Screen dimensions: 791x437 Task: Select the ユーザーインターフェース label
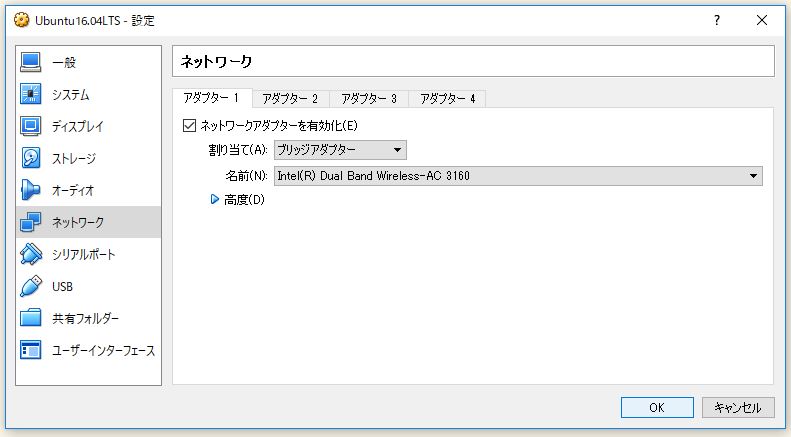pos(103,350)
